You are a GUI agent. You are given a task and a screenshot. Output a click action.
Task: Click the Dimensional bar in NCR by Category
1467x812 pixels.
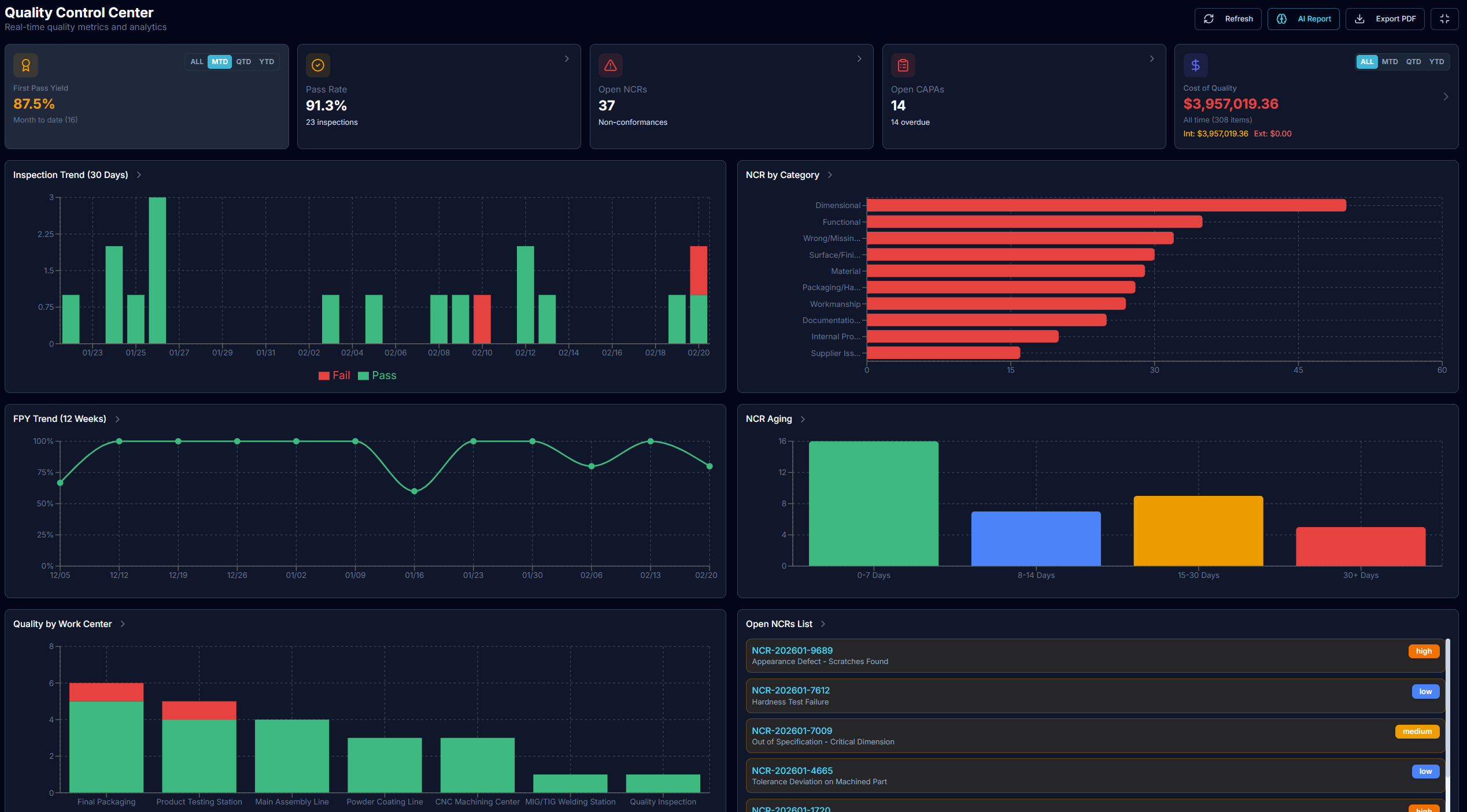tap(1106, 205)
